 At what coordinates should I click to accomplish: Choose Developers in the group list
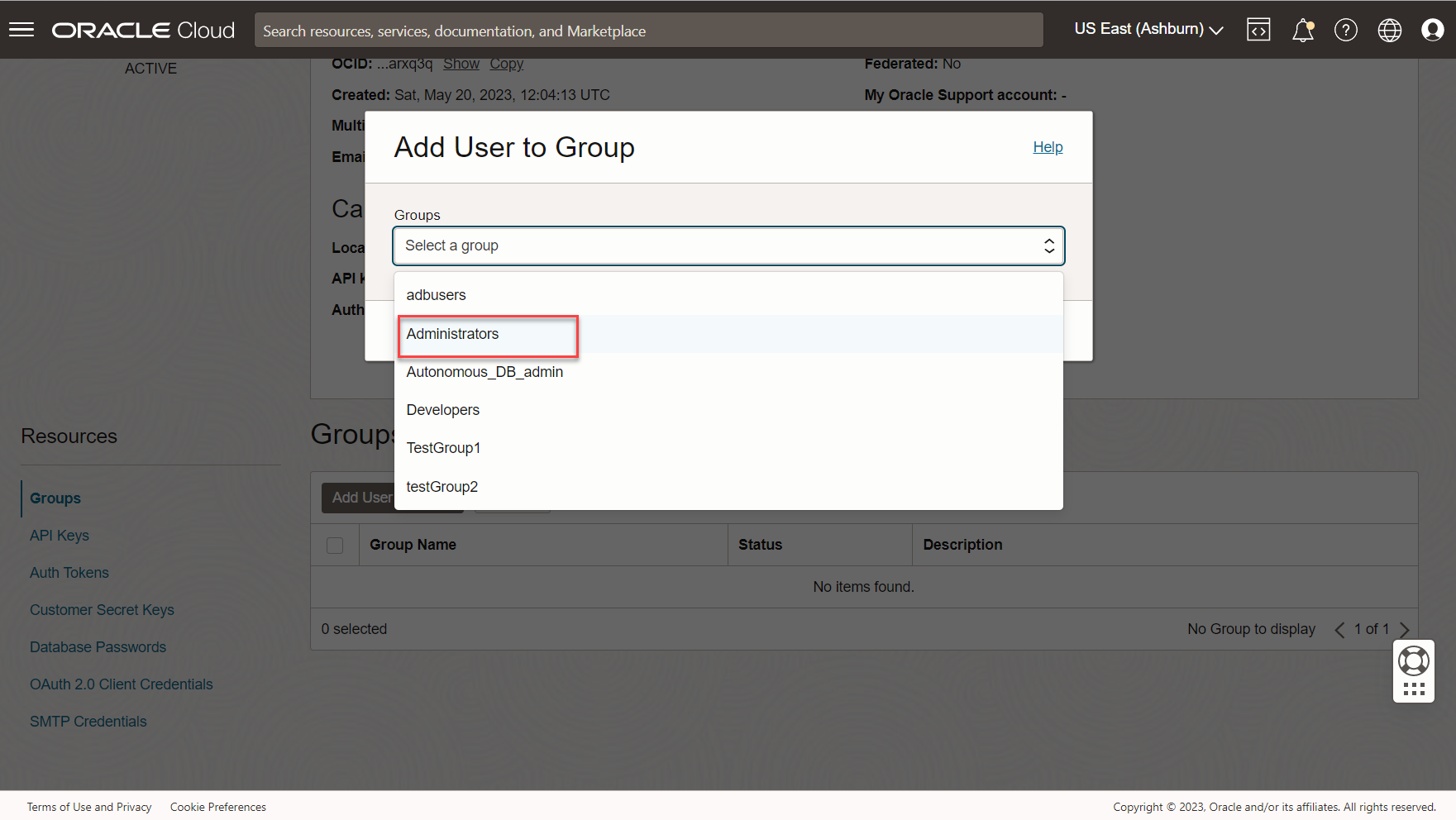442,410
